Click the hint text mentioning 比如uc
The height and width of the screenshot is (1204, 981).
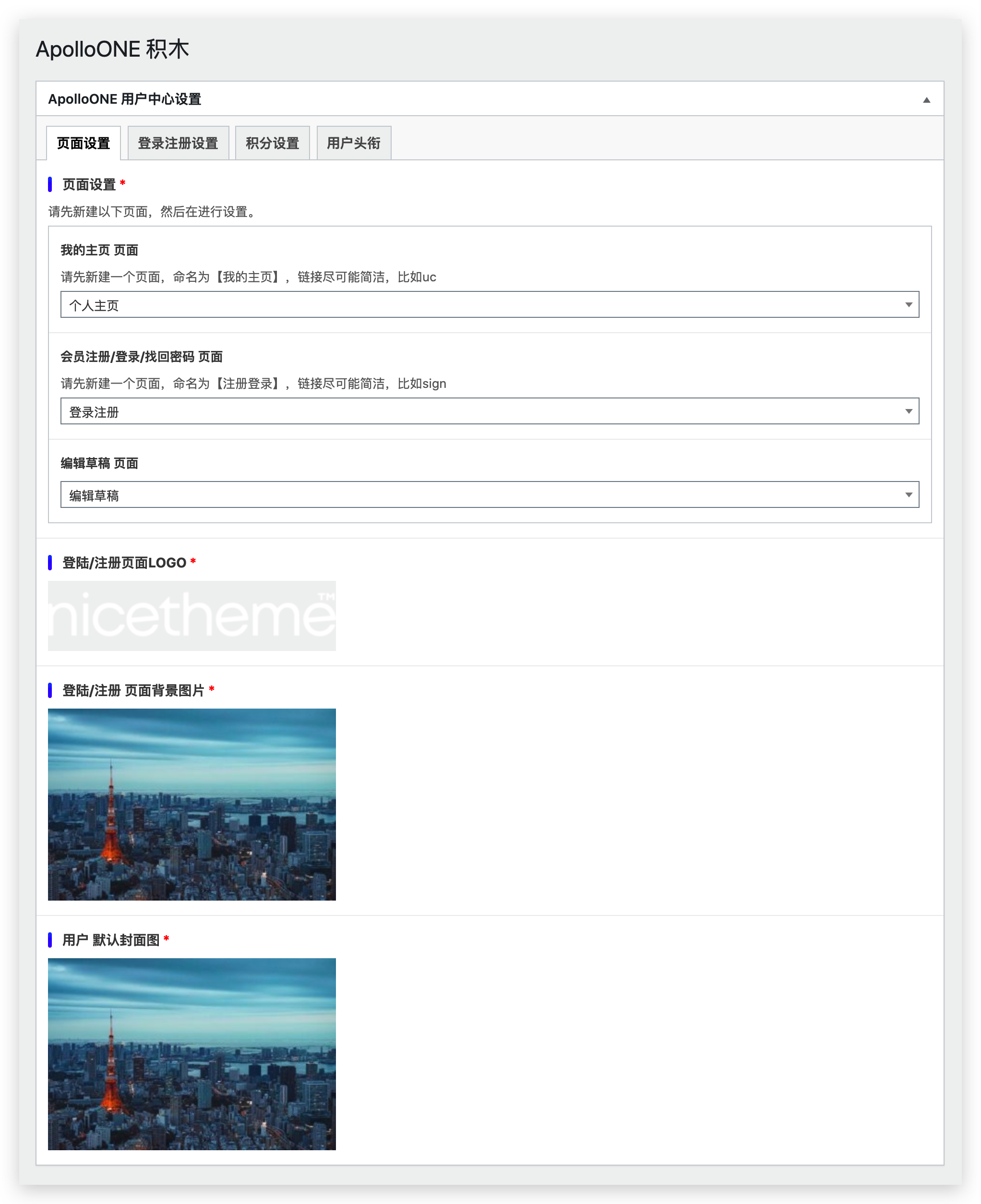pyautogui.click(x=249, y=277)
